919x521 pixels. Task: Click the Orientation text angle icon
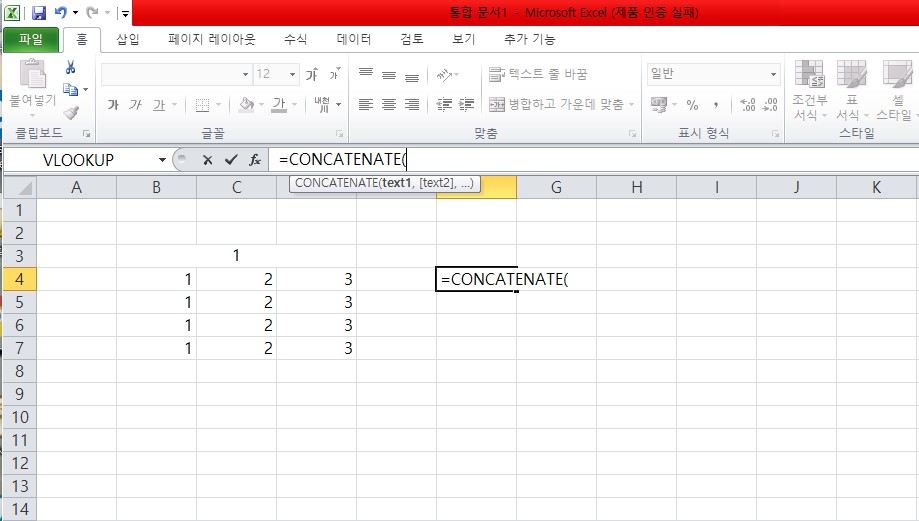coord(444,74)
